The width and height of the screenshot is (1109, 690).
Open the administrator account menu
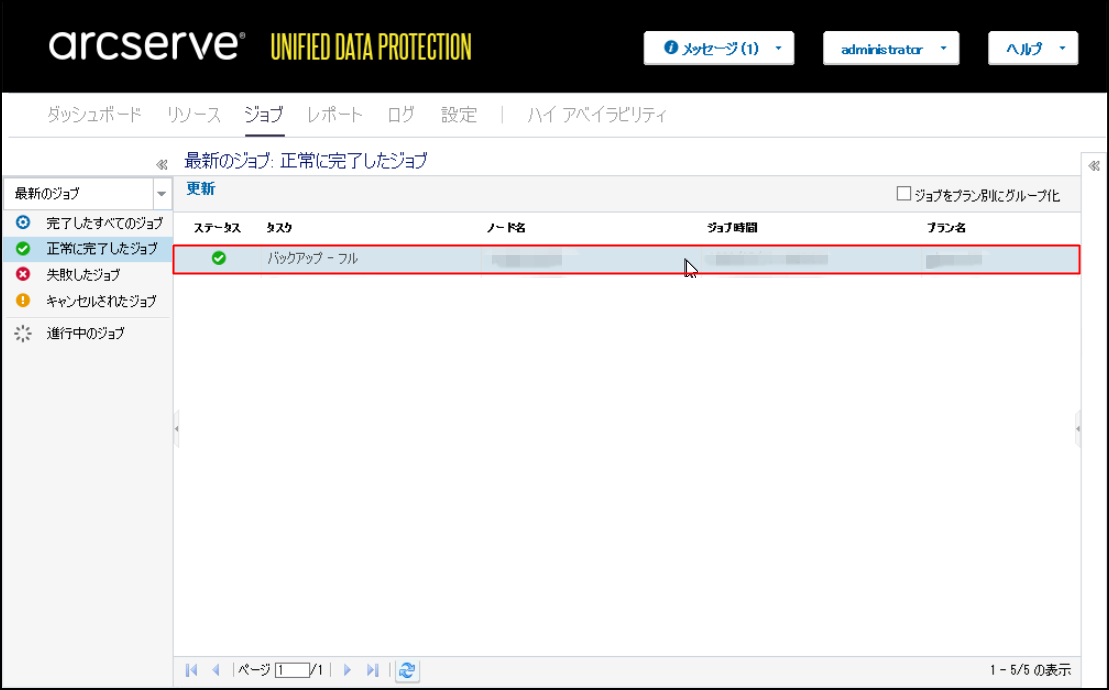[x=891, y=48]
